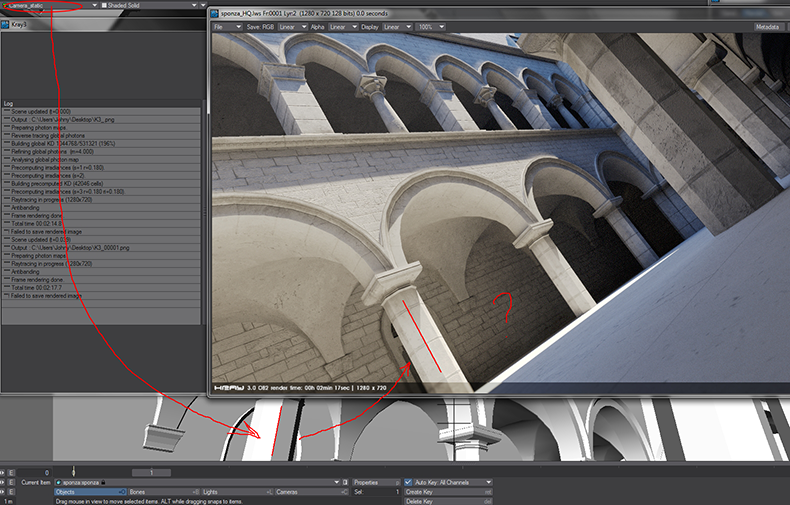790x505 pixels.
Task: Open the File menu in render window
Action: click(x=223, y=27)
